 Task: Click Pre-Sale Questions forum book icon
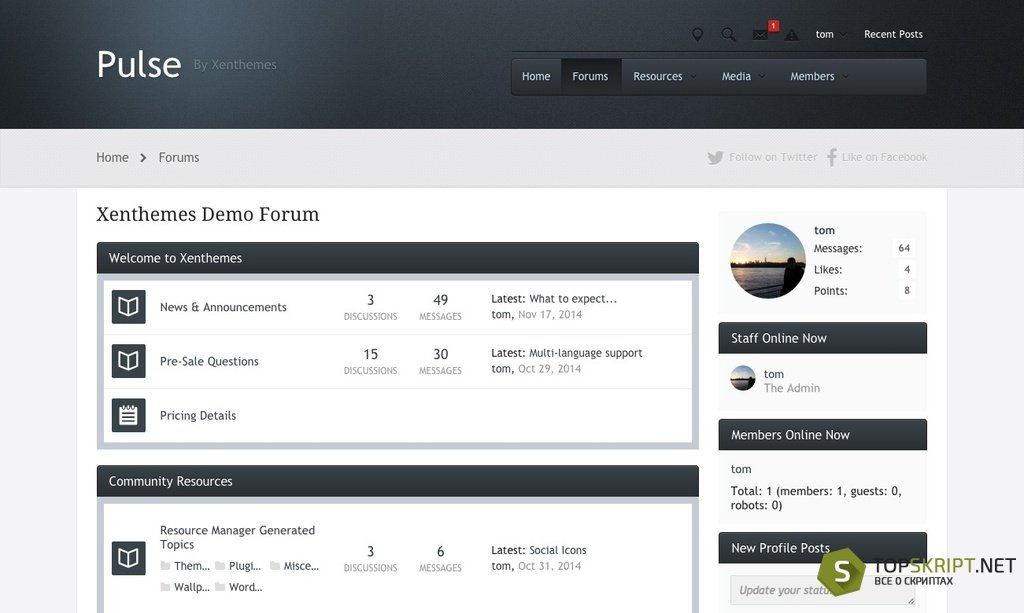[128, 361]
